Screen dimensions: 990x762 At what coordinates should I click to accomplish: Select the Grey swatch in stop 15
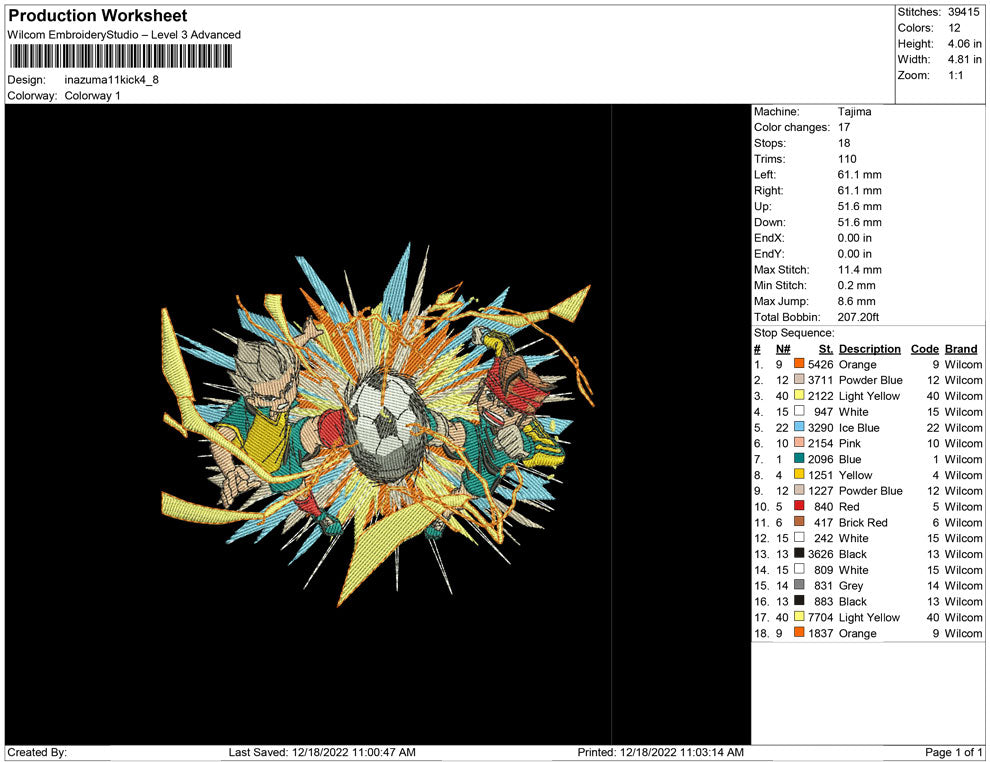(x=799, y=586)
